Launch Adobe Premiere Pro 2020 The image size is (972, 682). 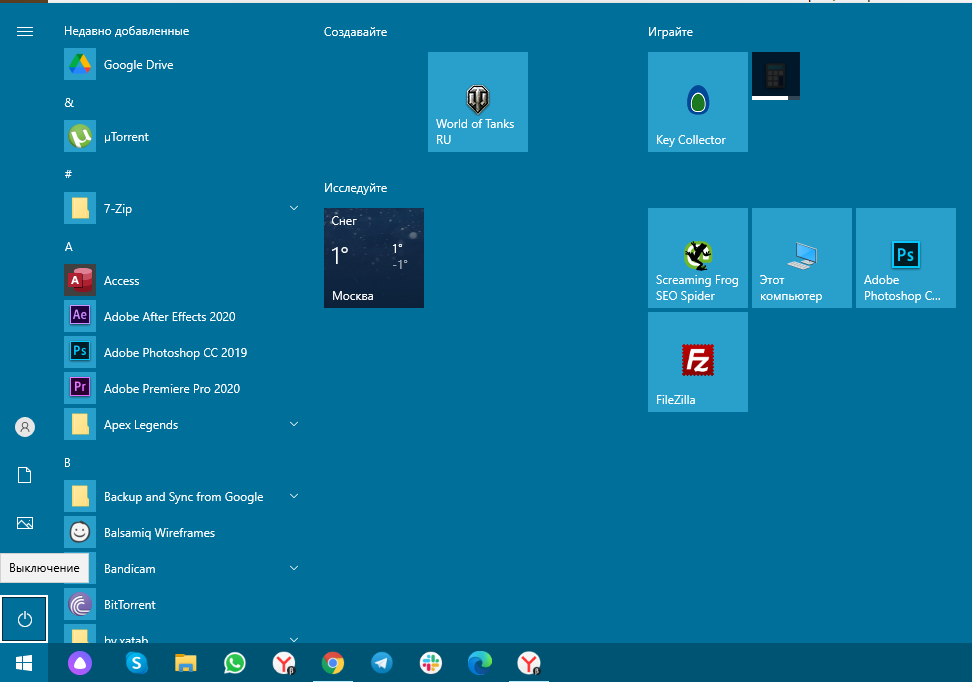point(181,388)
